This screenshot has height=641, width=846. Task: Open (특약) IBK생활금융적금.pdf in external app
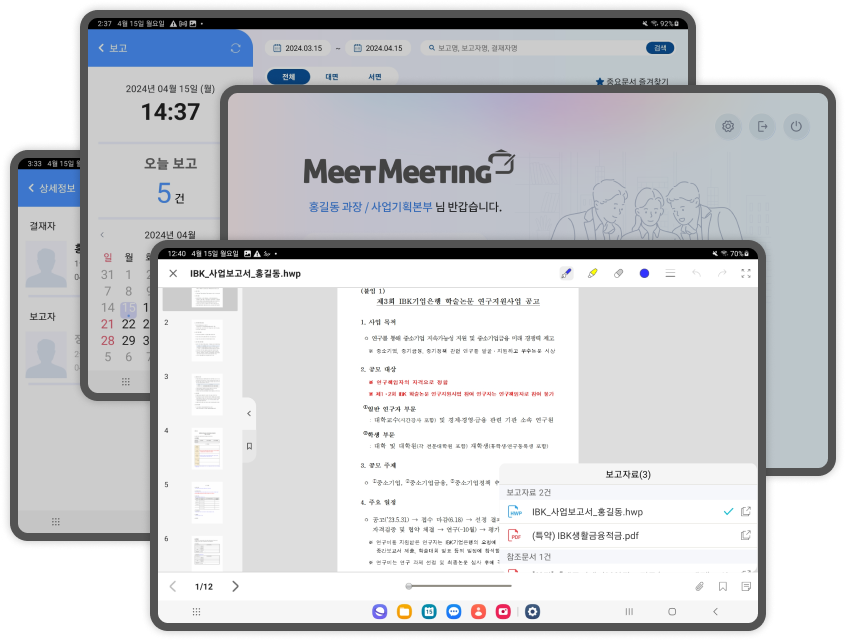pos(746,535)
